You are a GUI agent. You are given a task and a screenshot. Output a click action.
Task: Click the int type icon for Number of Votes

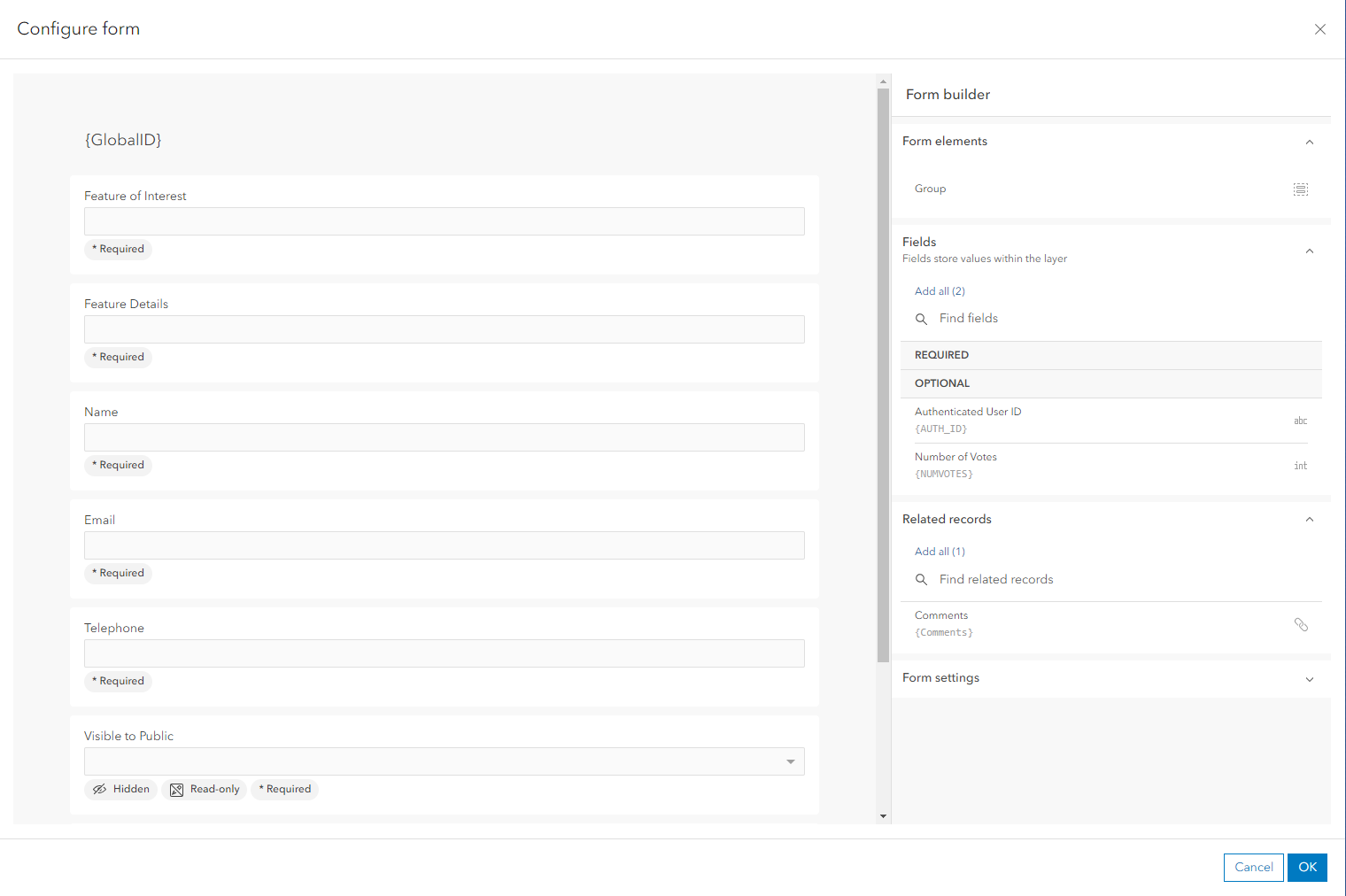point(1300,466)
